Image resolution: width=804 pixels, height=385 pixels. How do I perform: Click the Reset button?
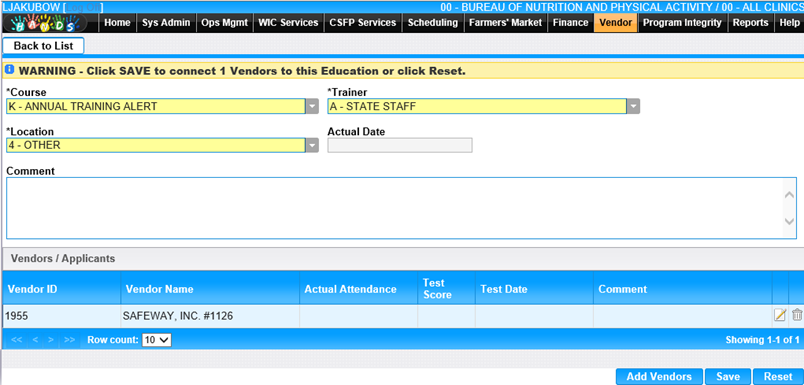(x=778, y=376)
